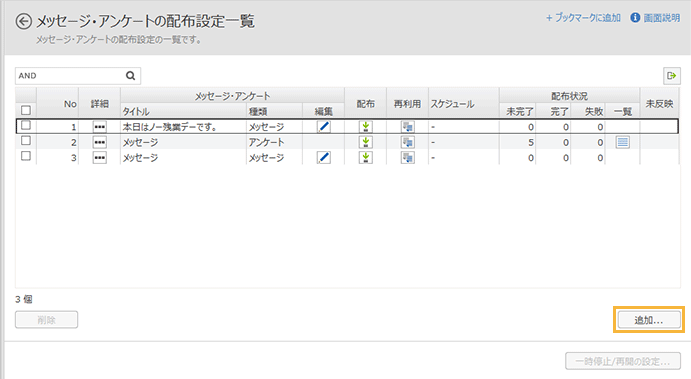
Task: Click the 再利用 column header
Action: coord(407,104)
